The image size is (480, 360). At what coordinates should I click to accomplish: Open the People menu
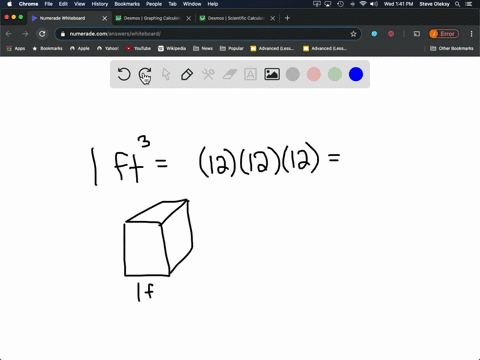coord(154,4)
